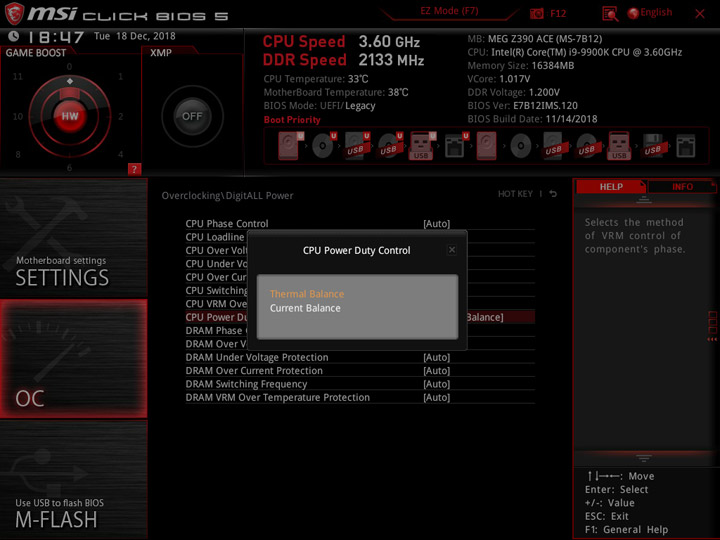
Task: Open DRAM Switching Frequency [Auto] value
Action: coord(436,384)
